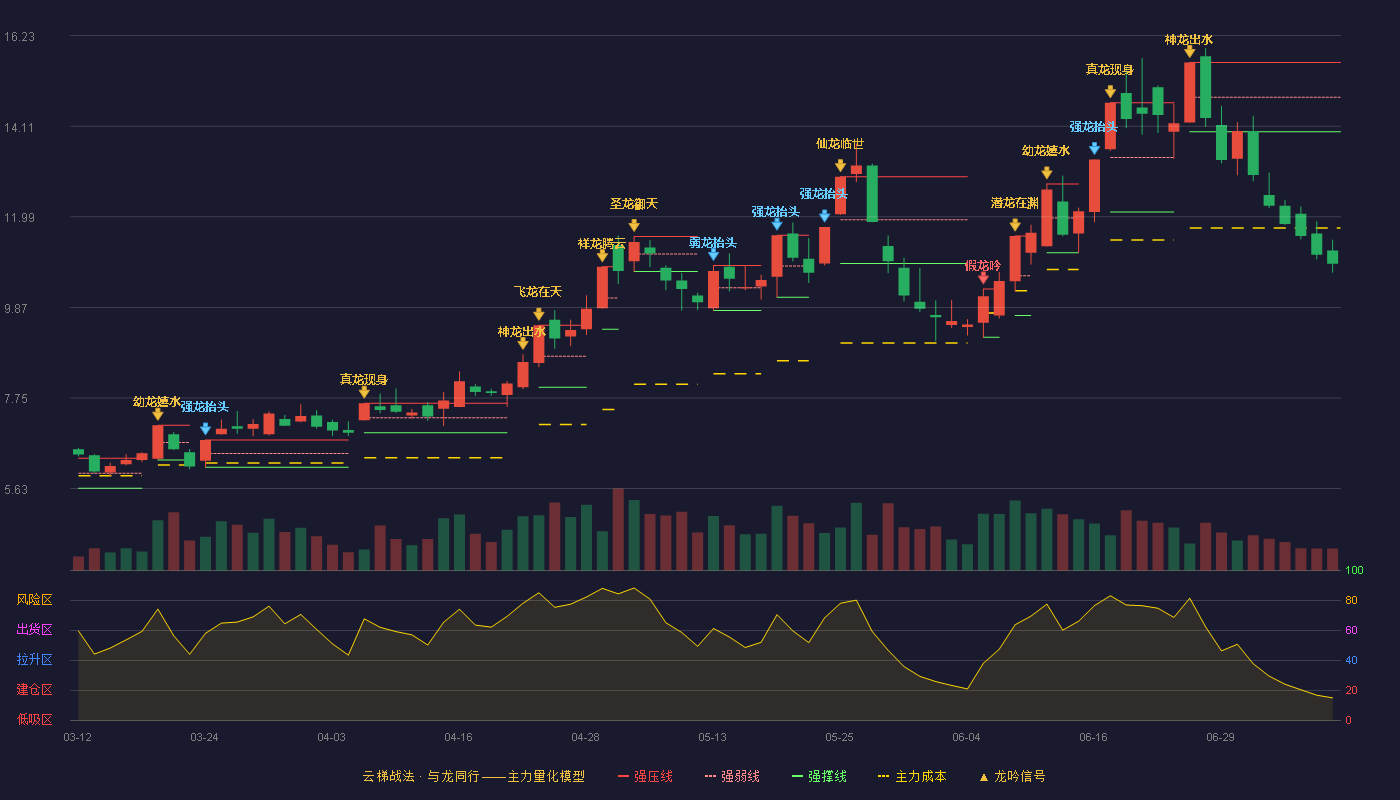Screen dimensions: 1400x800
Task: Click the 飞龙在天 signal label text
Action: (x=538, y=292)
